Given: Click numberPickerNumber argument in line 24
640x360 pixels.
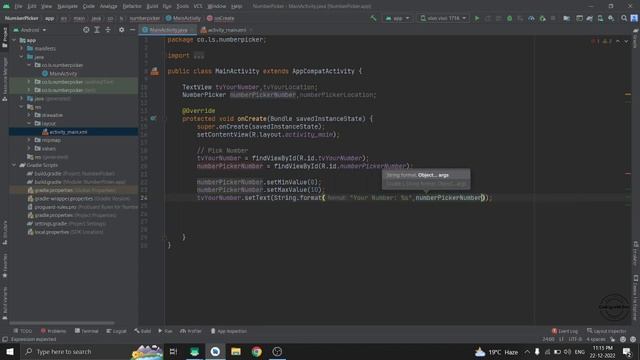Looking at the screenshot, I should (x=448, y=198).
